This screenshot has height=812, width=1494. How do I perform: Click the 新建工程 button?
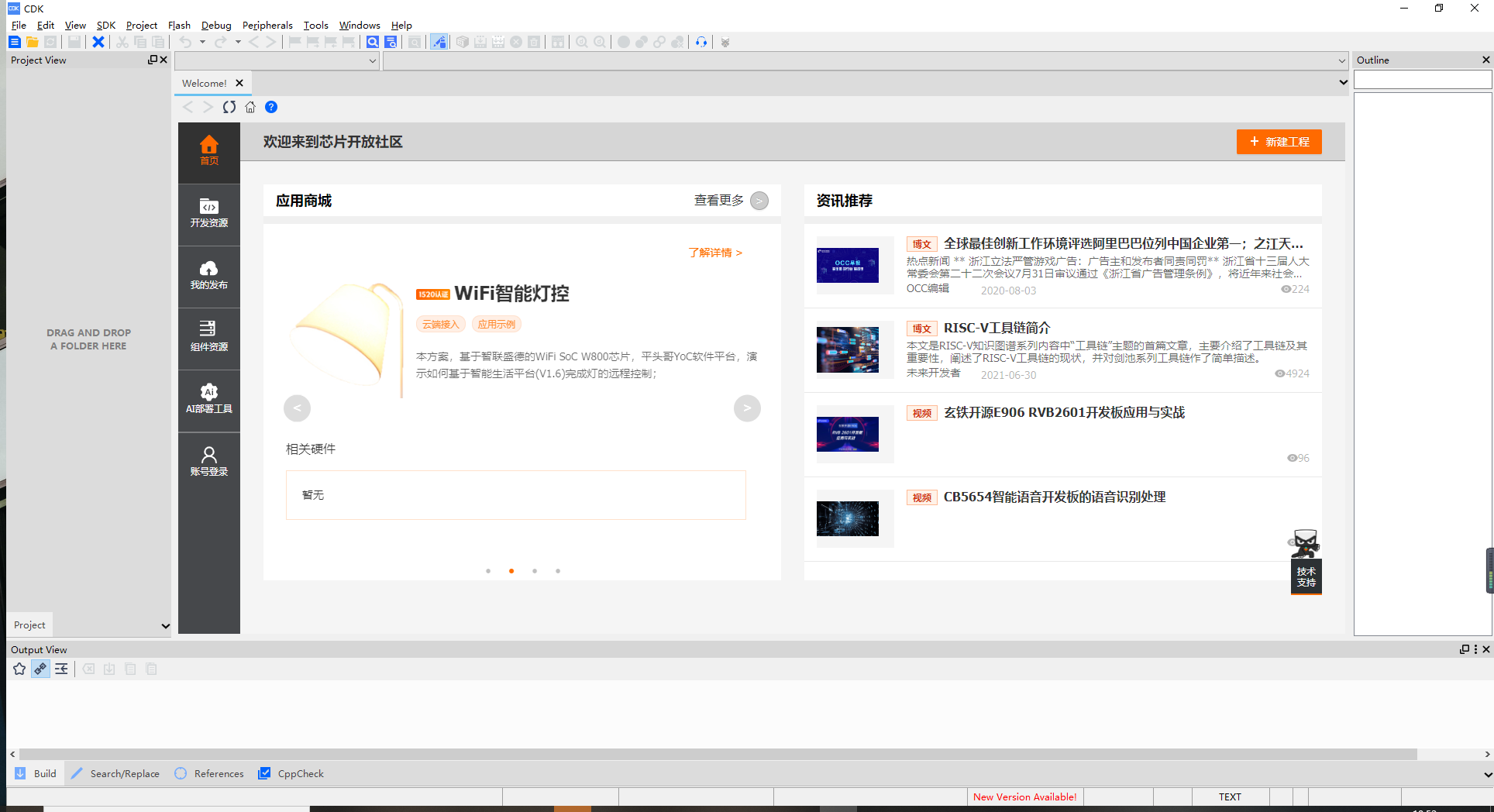[x=1279, y=142]
